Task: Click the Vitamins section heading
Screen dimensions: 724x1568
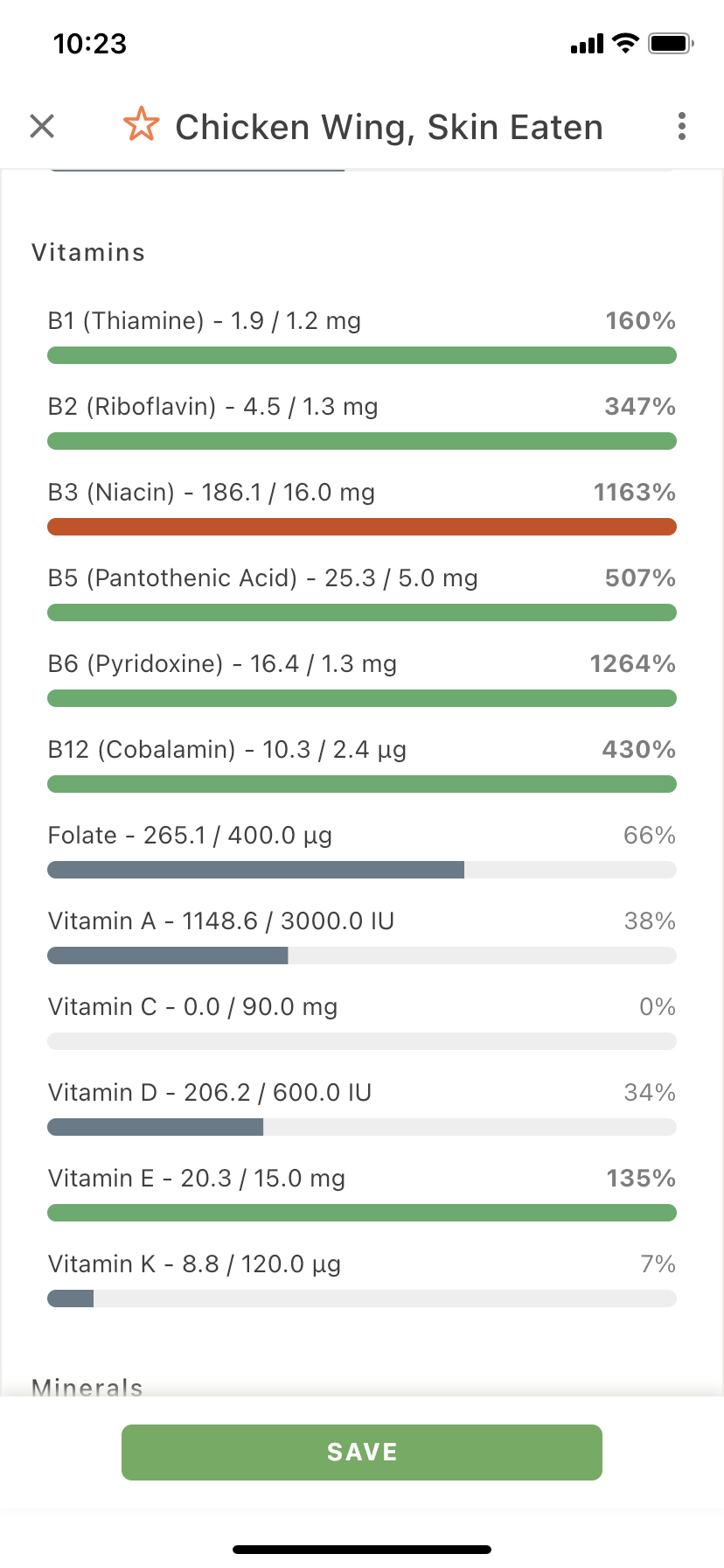Action: tap(88, 253)
